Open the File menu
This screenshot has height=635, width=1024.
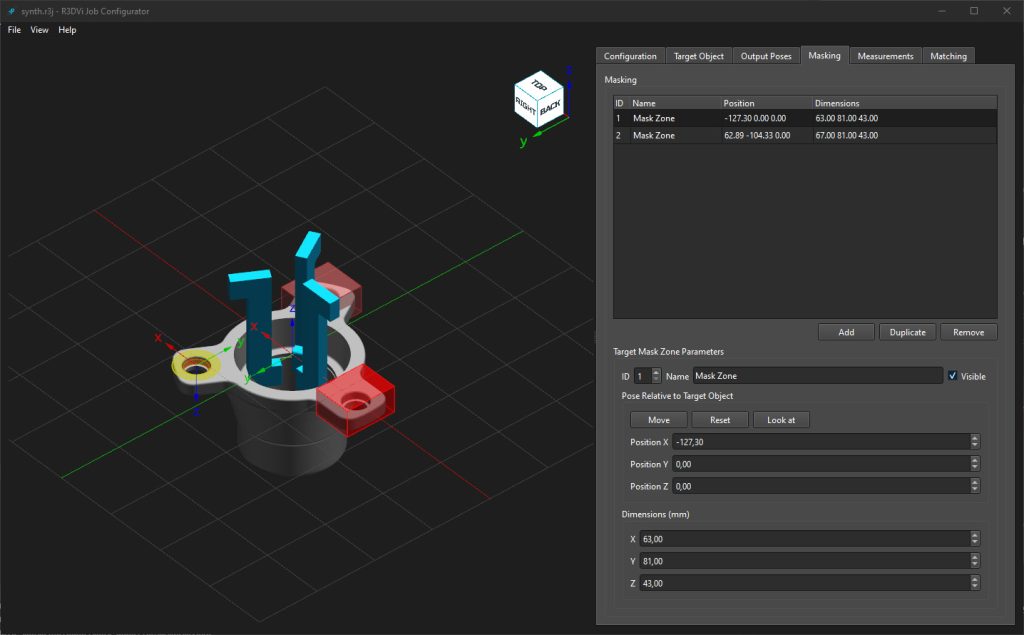point(14,30)
